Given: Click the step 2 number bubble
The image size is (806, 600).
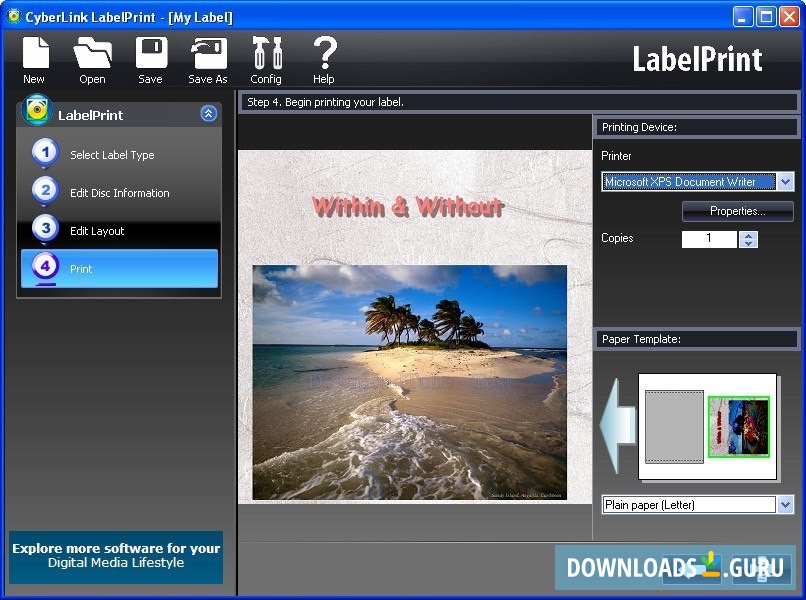Looking at the screenshot, I should (45, 191).
